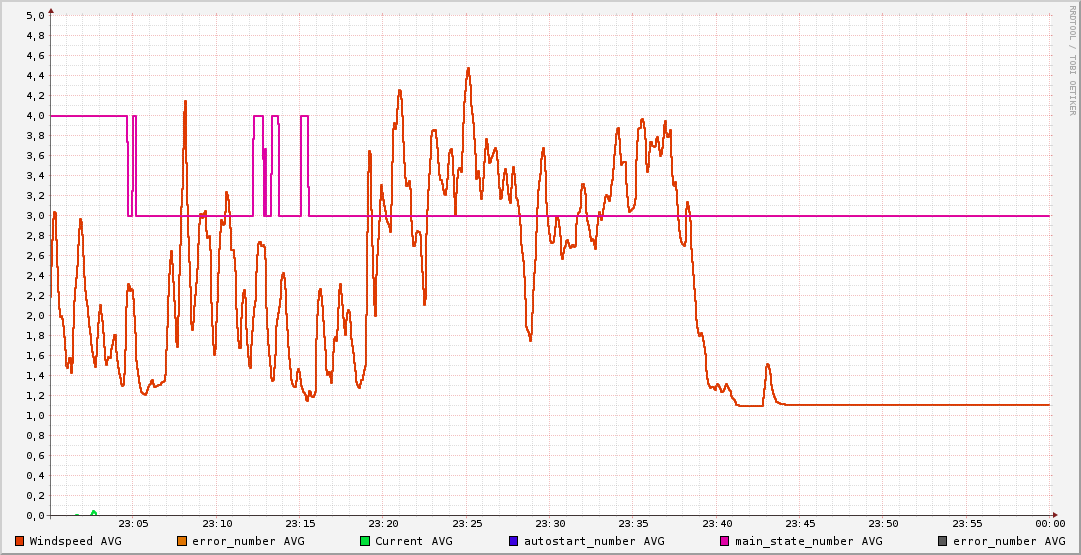Click the autostart_number AVG legend label
The image size is (1081, 555).
click(x=593, y=541)
